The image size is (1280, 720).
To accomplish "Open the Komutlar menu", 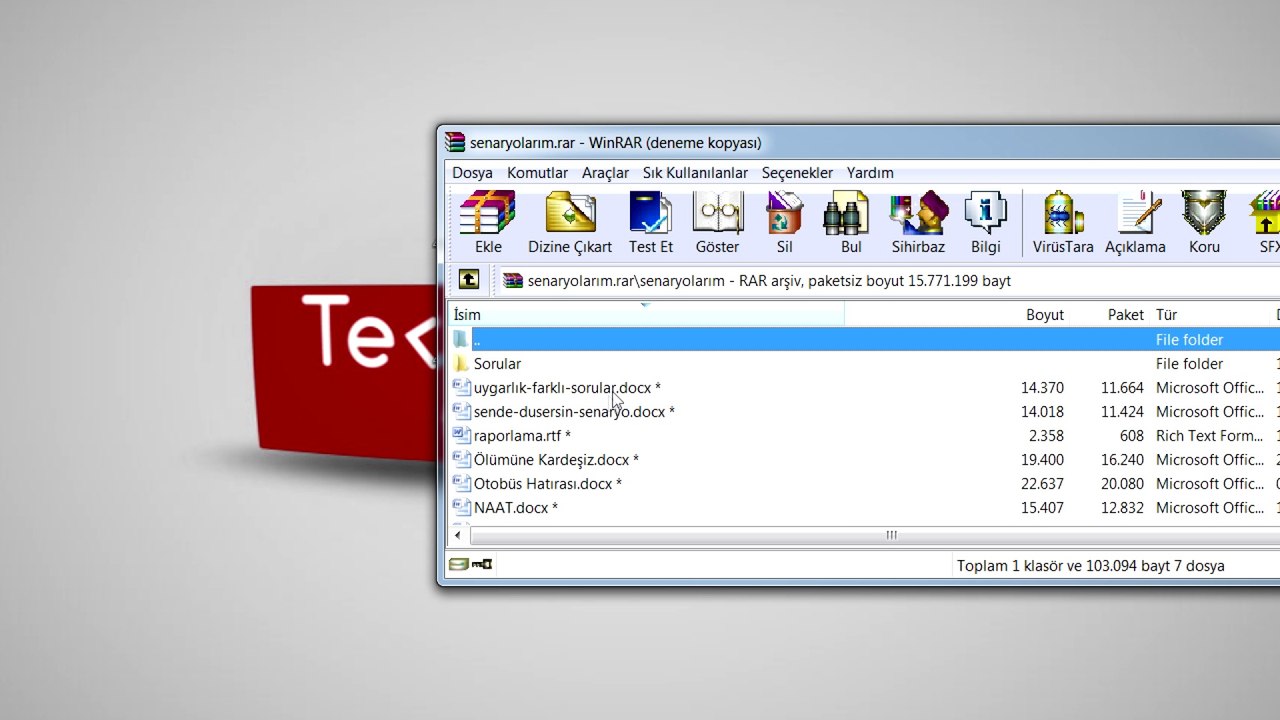I will [x=537, y=173].
